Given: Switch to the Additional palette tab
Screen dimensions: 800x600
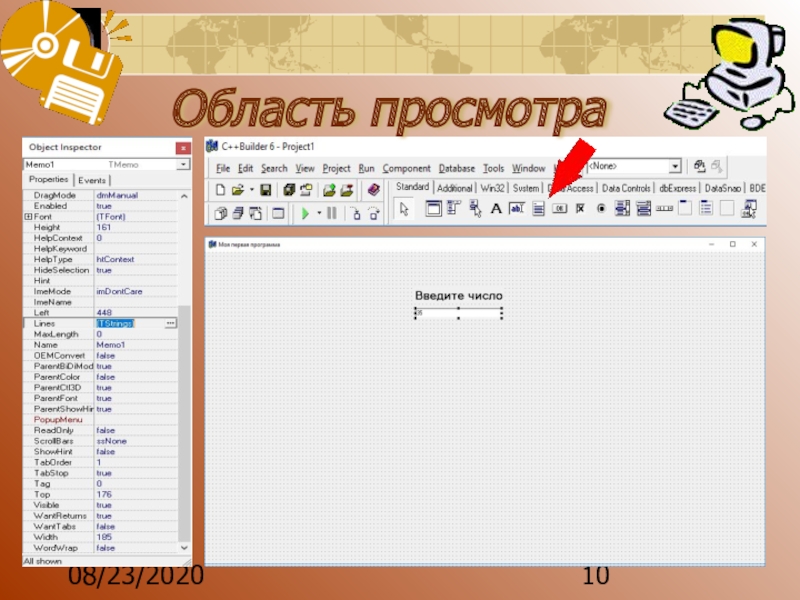Looking at the screenshot, I should point(455,187).
